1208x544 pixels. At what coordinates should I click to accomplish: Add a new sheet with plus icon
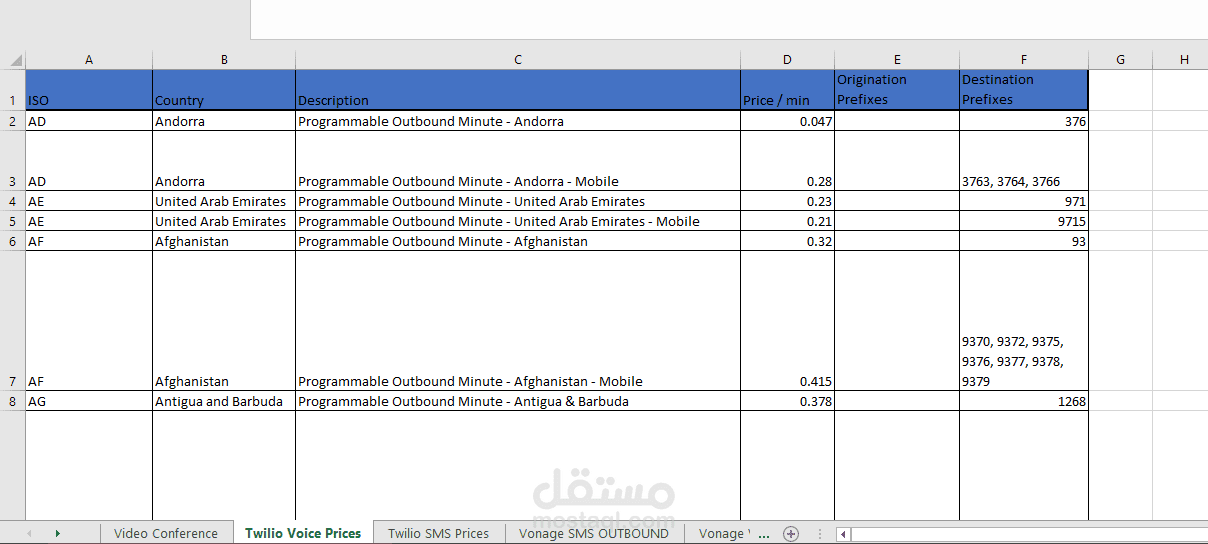[791, 534]
